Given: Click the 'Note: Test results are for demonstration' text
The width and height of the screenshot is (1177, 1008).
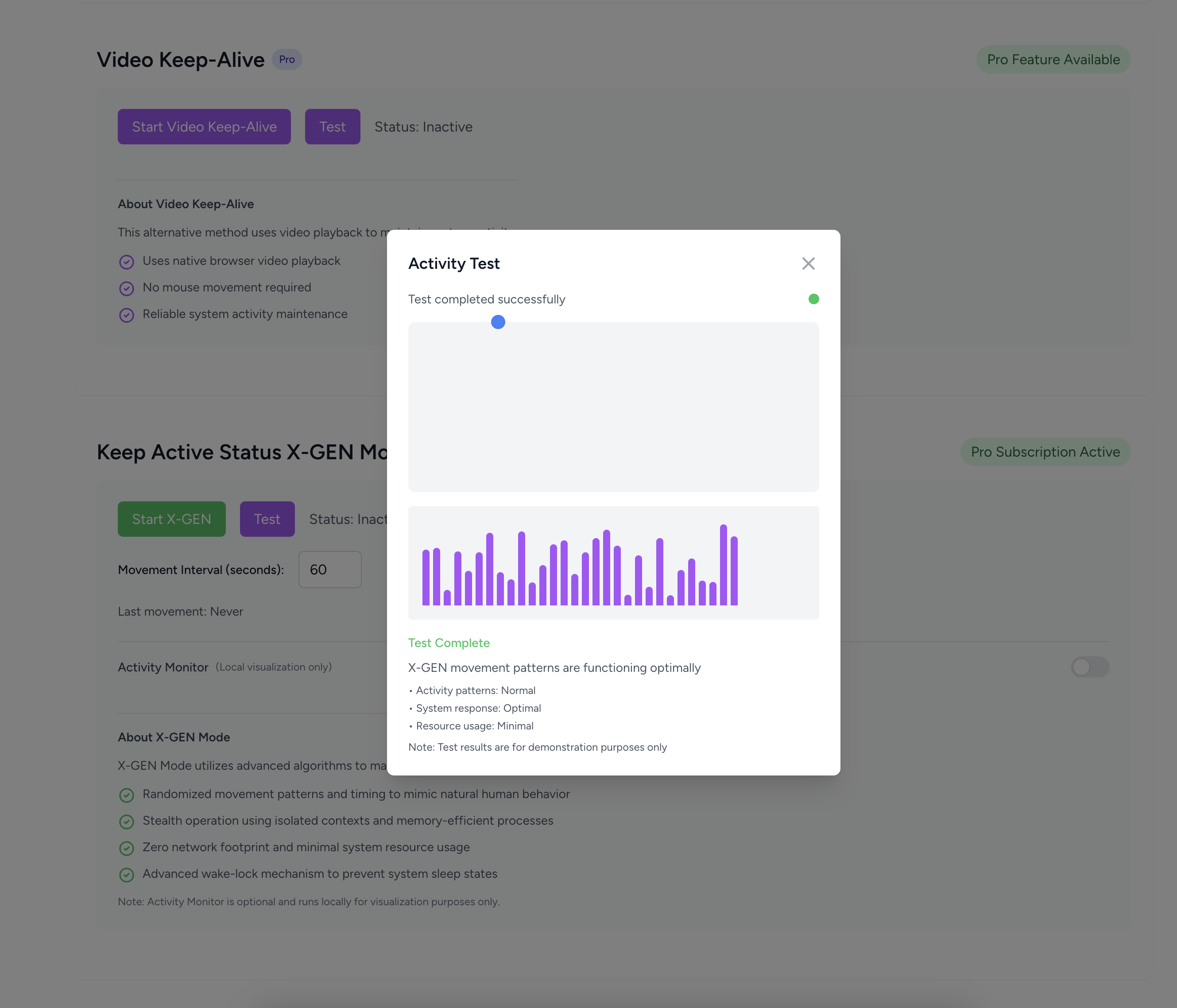Looking at the screenshot, I should pyautogui.click(x=538, y=747).
